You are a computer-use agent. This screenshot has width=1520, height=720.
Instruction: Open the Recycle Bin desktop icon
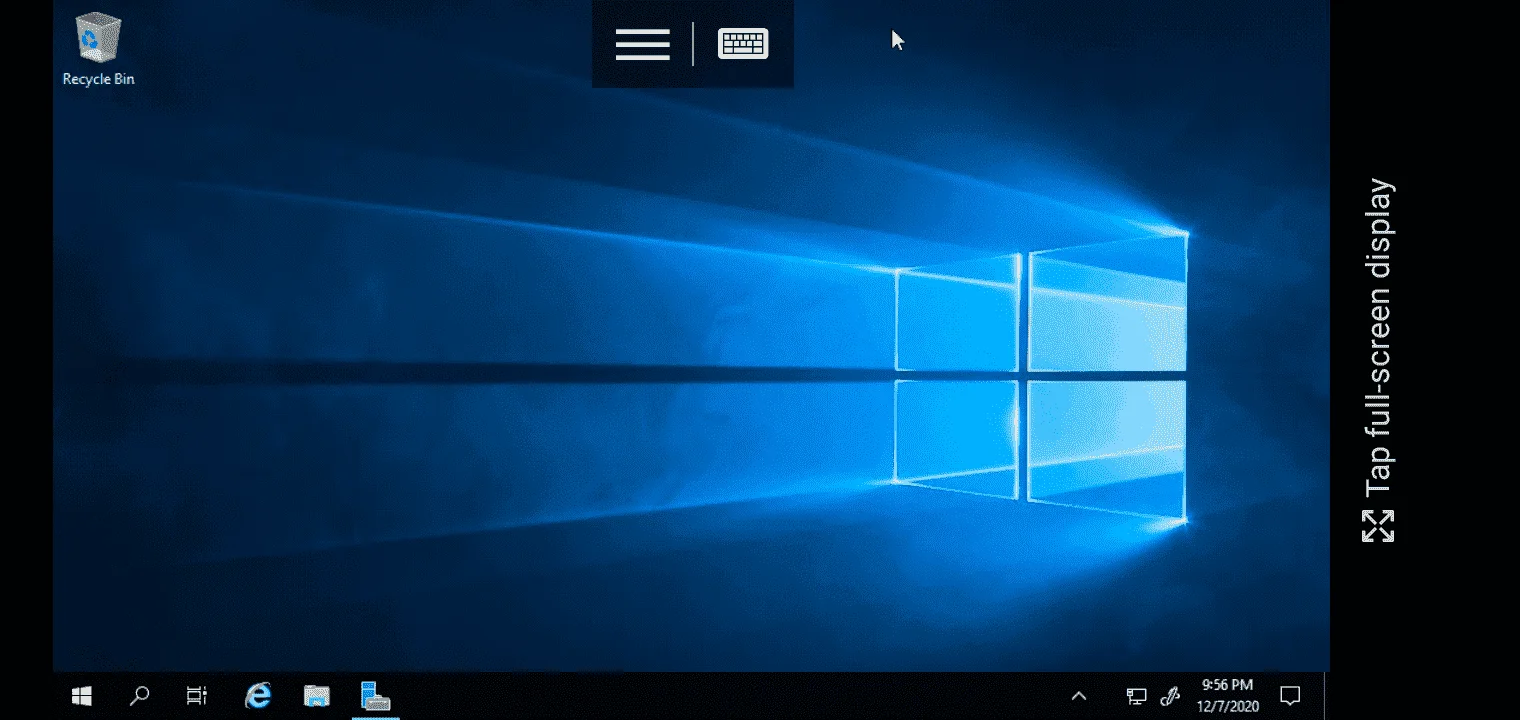pos(98,49)
